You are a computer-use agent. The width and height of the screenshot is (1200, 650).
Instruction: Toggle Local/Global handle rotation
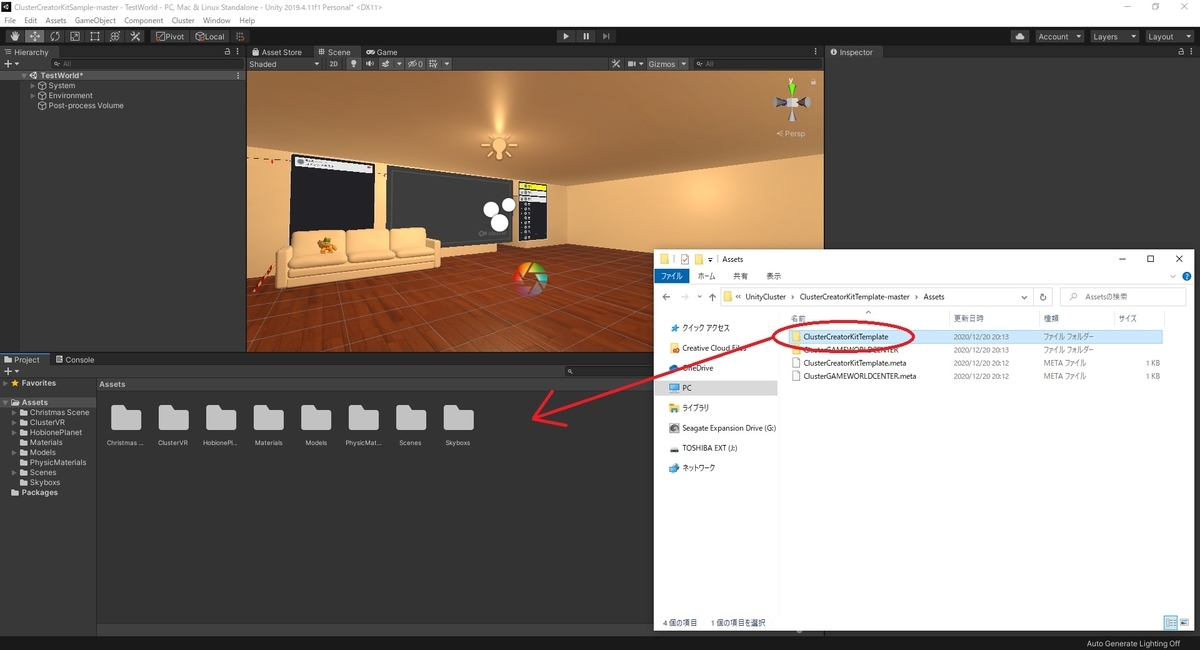(x=210, y=36)
